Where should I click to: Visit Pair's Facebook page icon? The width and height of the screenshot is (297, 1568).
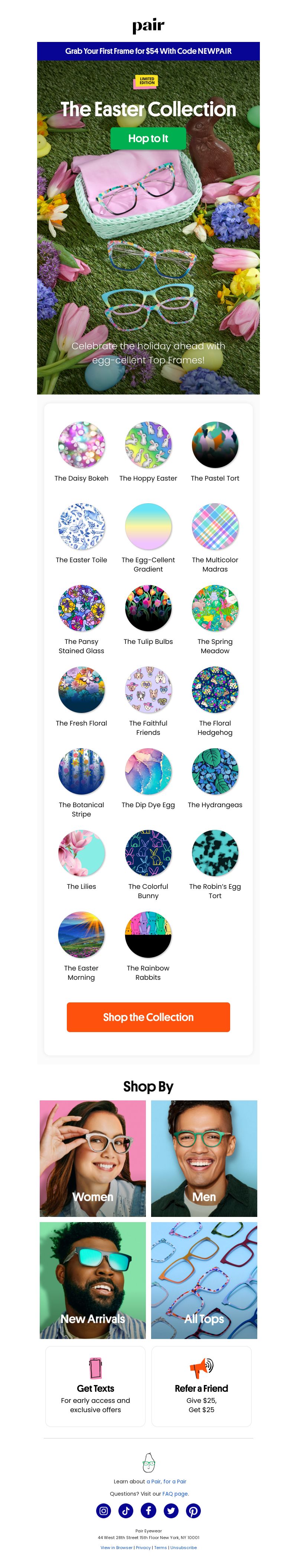[148, 1511]
